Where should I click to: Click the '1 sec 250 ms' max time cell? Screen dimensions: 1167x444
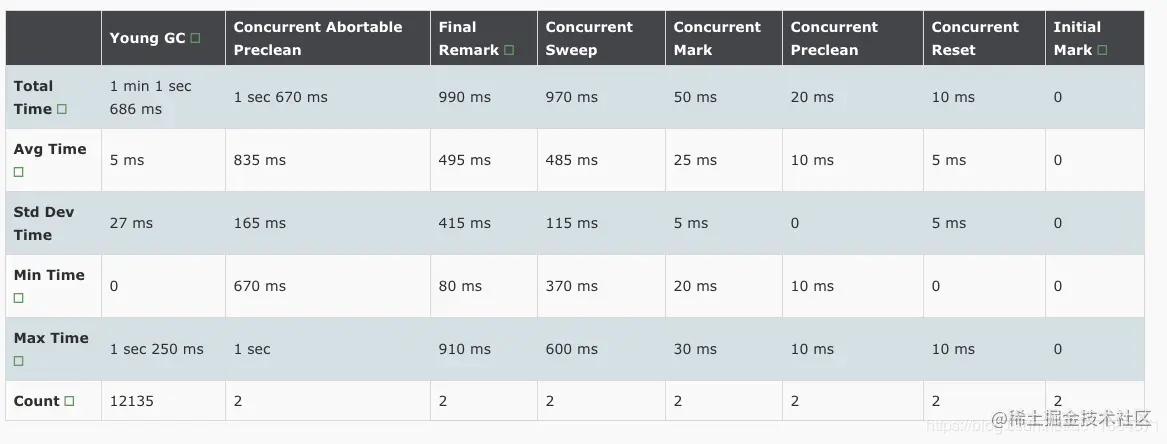[156, 349]
